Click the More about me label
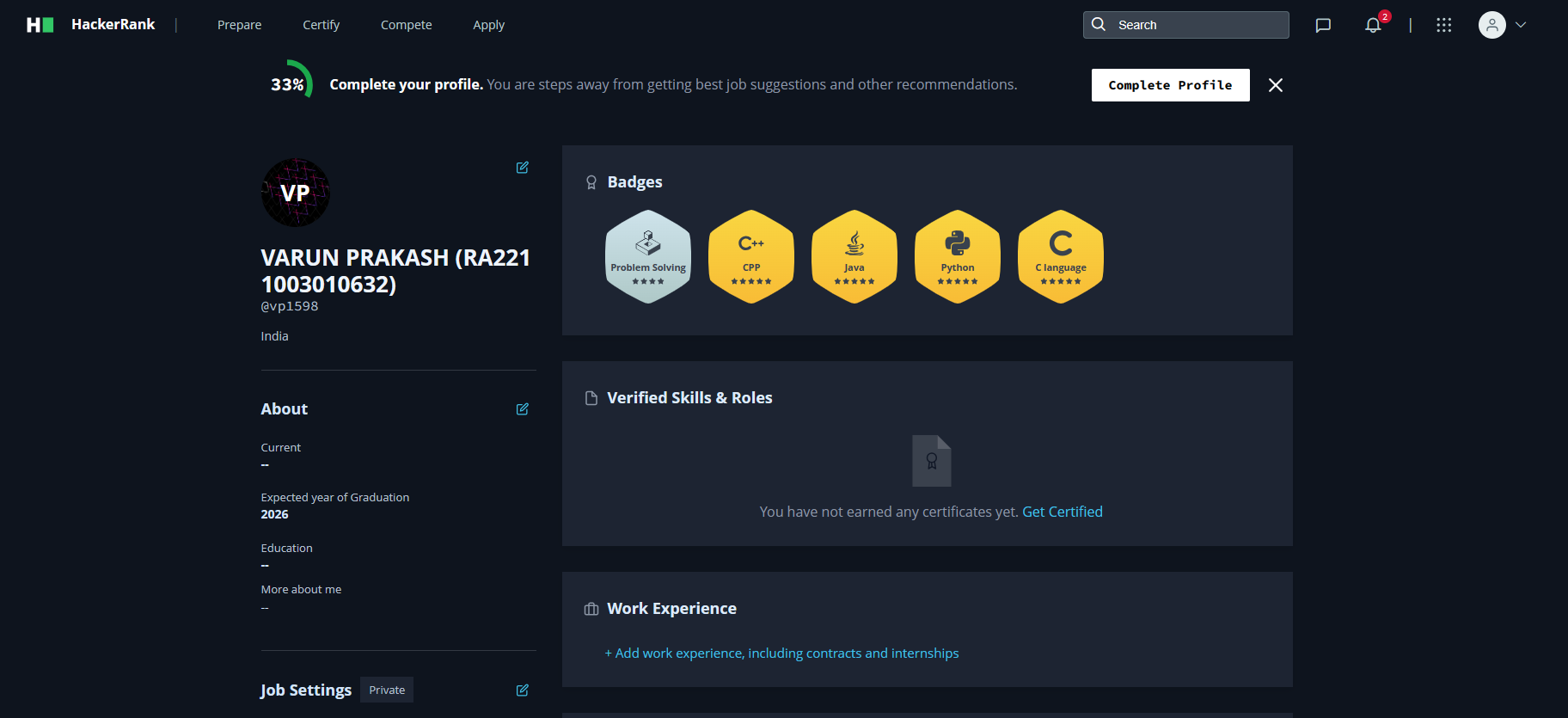Screen dimensions: 1568x718 coord(302,589)
